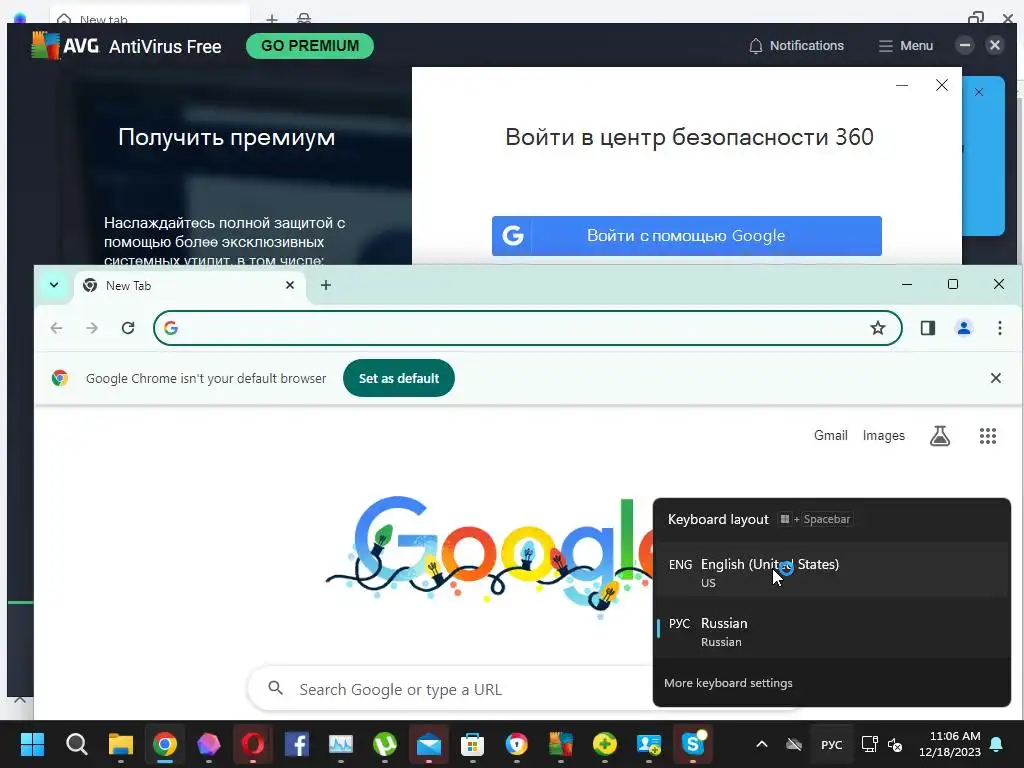Reload the Chrome page
The image size is (1024, 768).
[128, 328]
